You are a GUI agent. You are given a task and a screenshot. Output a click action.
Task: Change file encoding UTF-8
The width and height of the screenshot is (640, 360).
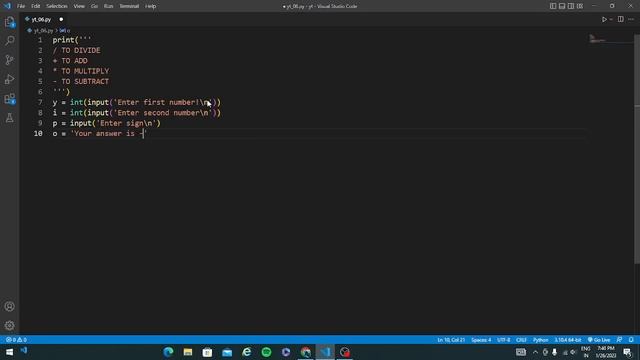pos(504,340)
